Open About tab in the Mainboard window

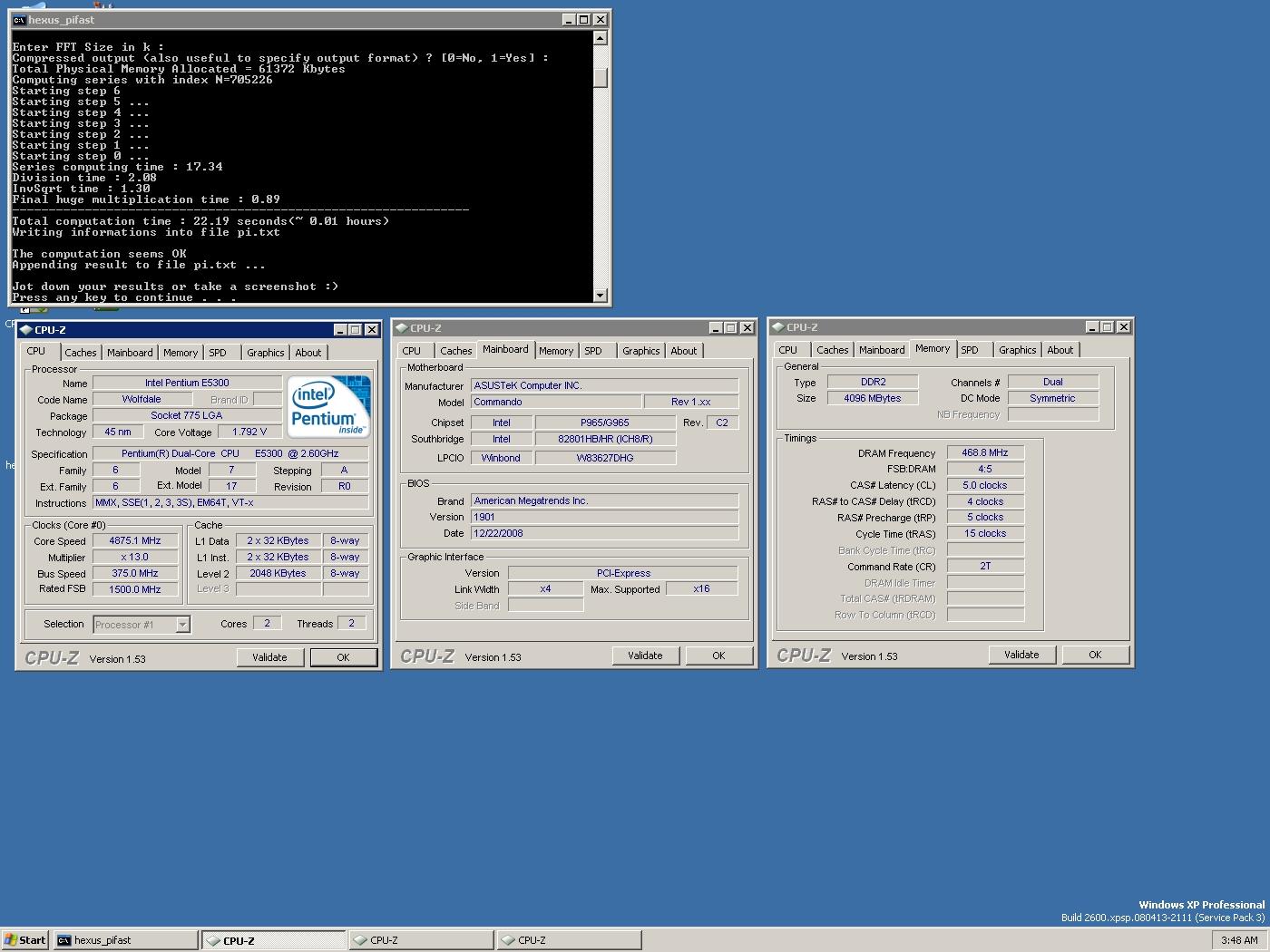(x=684, y=351)
